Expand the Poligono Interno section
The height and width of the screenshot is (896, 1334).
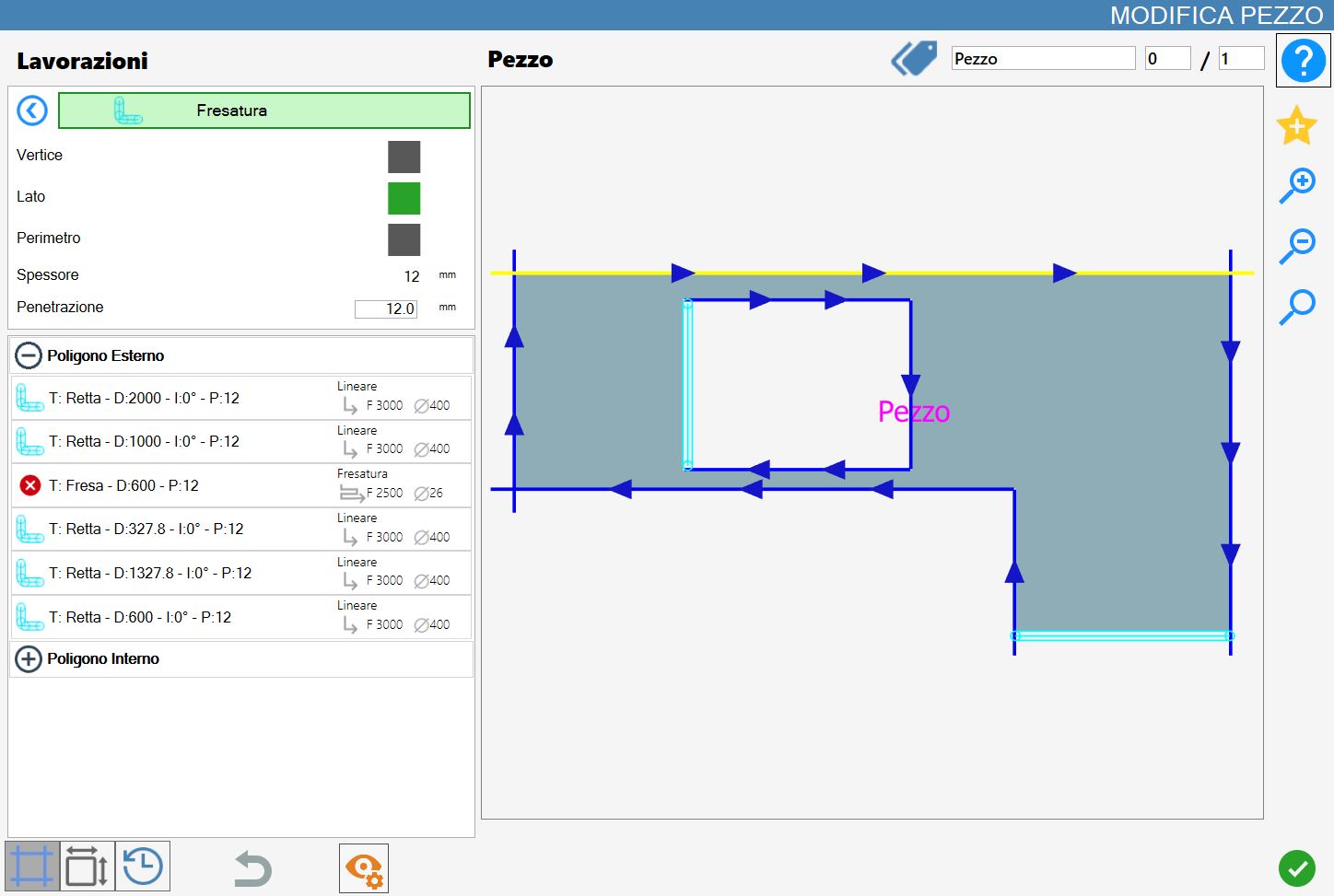coord(29,659)
